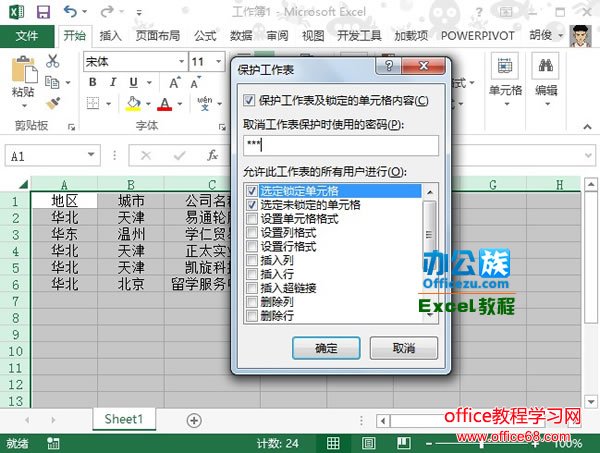Click the Decrease Font Size icon
Viewport: 600px width, 453px height.
195,82
